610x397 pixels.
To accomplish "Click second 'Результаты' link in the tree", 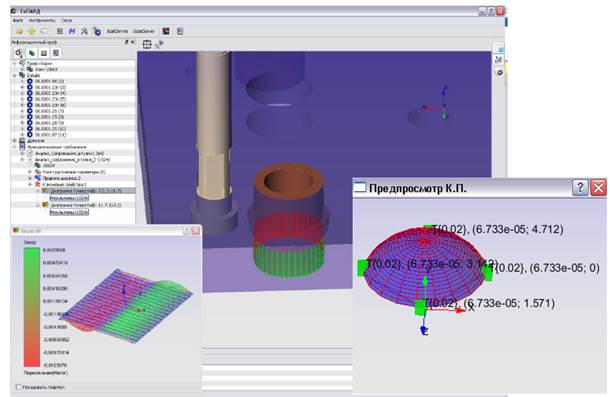I will (69, 212).
